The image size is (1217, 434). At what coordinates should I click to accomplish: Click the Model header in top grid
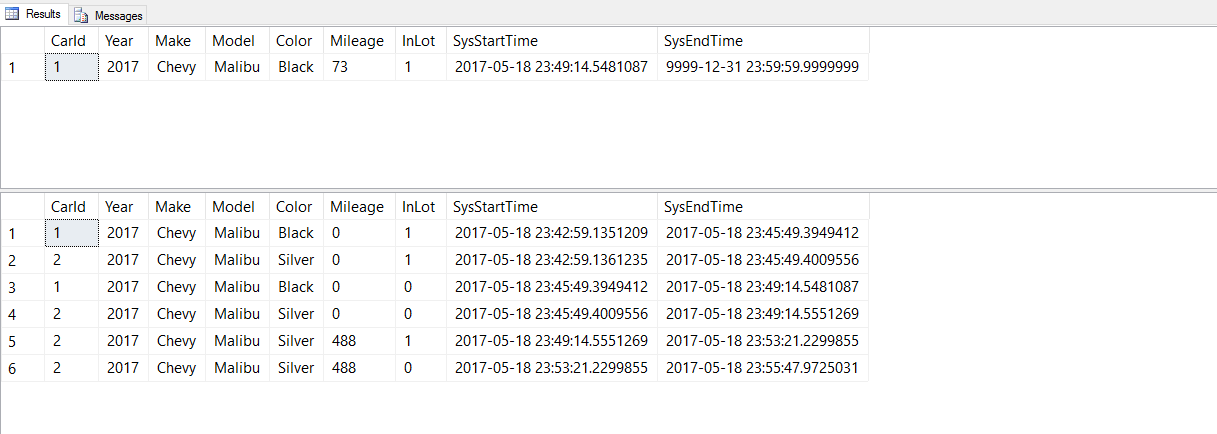pyautogui.click(x=234, y=41)
